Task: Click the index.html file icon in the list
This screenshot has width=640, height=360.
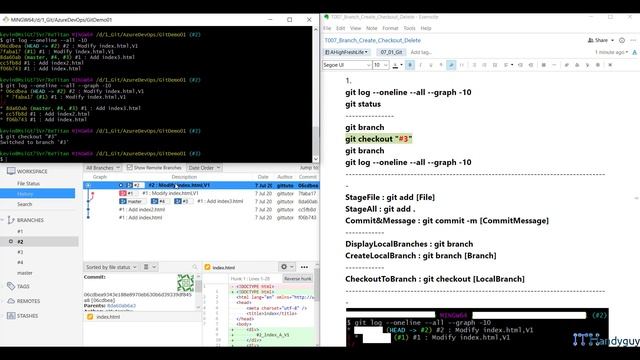Action: coord(90,317)
